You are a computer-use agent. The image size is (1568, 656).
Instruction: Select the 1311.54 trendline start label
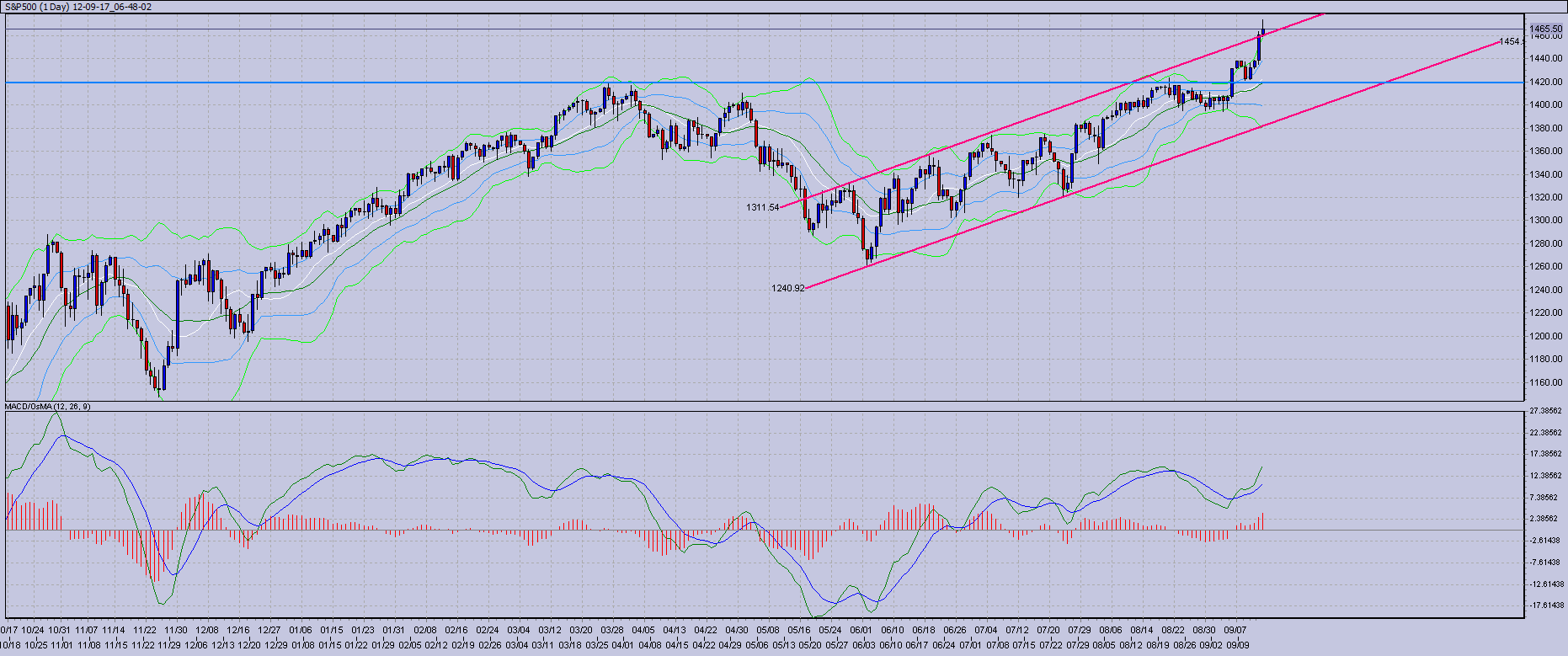(x=762, y=207)
